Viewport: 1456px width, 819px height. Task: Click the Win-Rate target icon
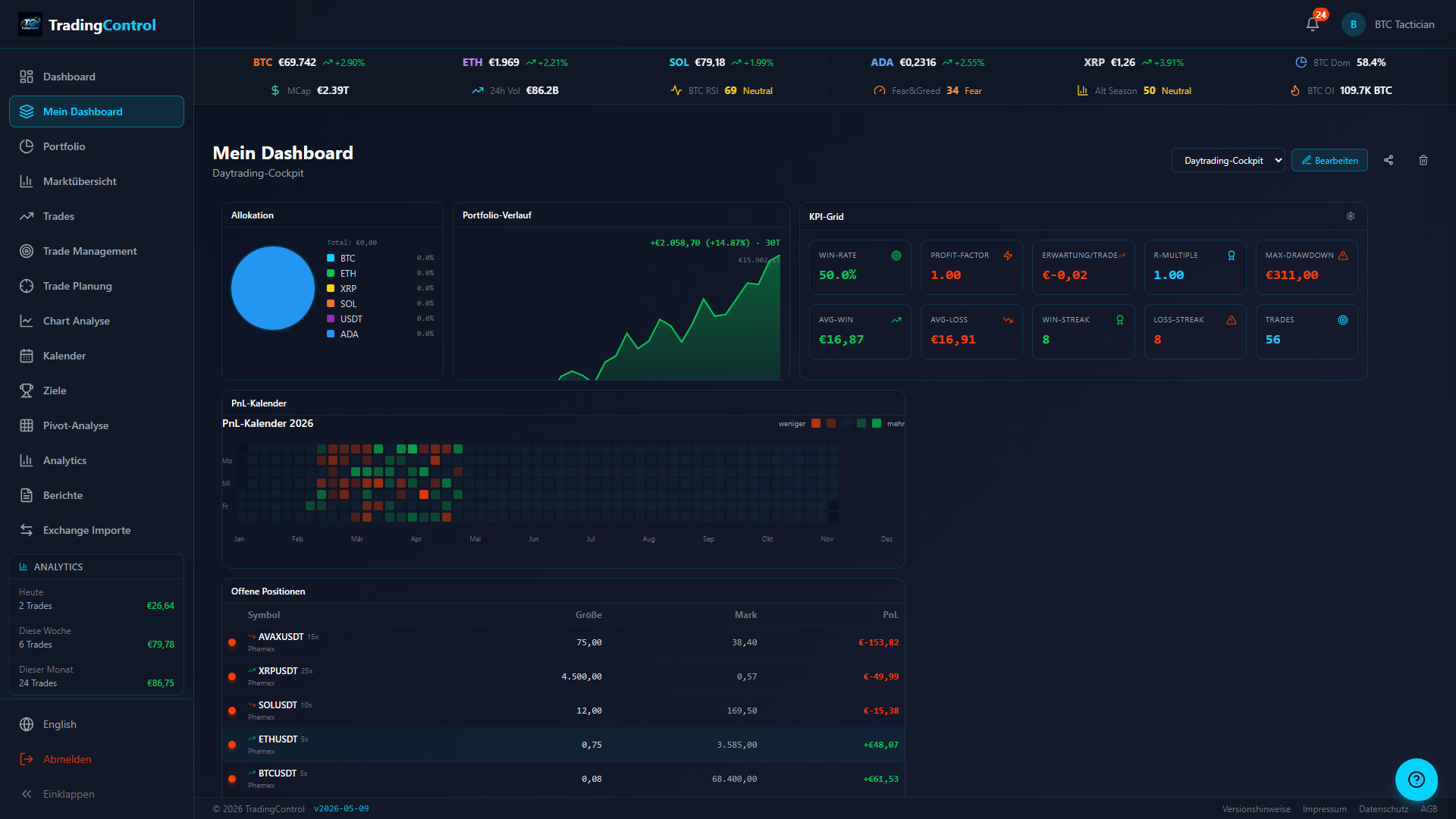point(896,256)
